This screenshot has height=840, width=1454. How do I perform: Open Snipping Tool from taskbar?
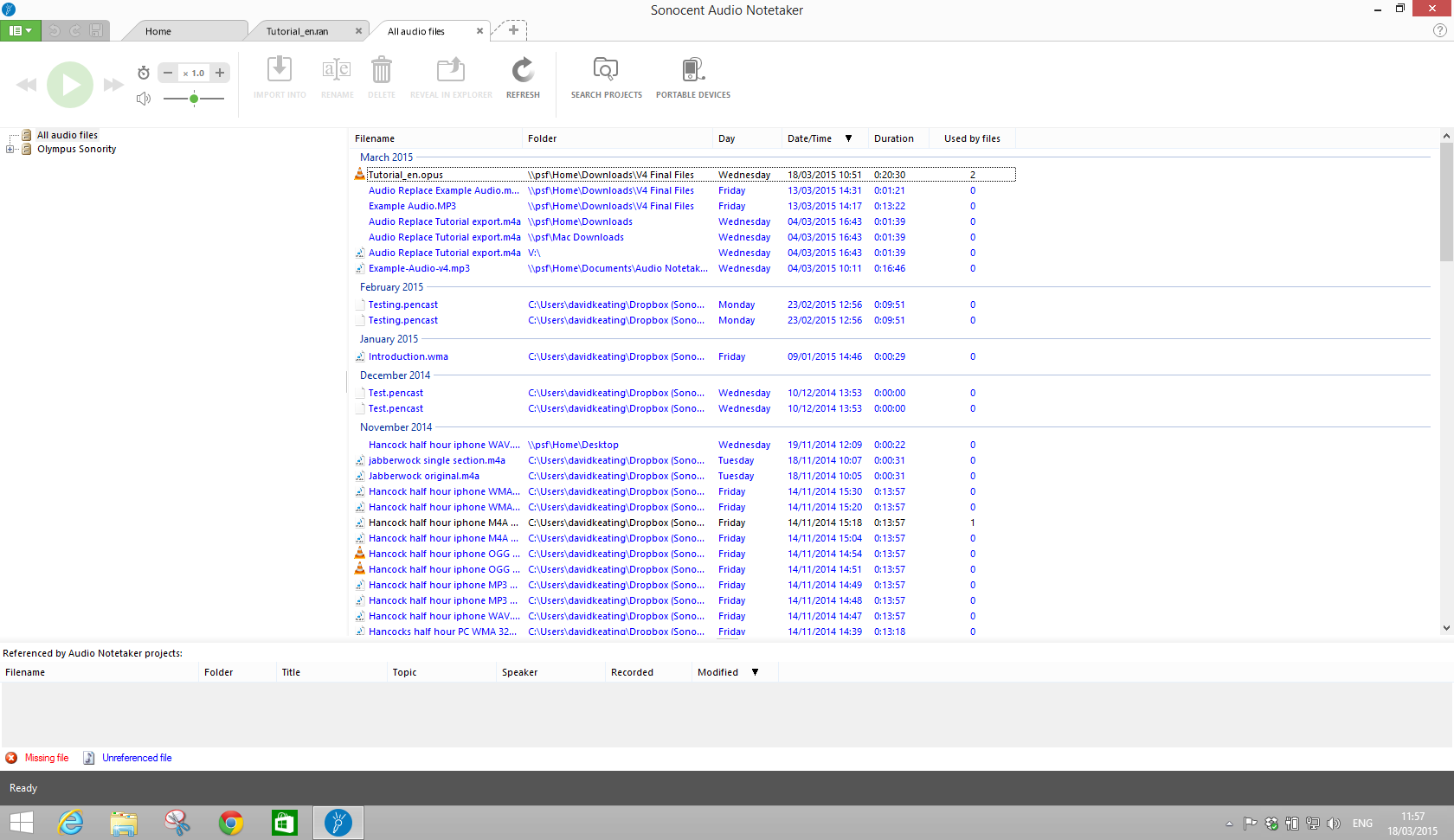click(x=177, y=823)
